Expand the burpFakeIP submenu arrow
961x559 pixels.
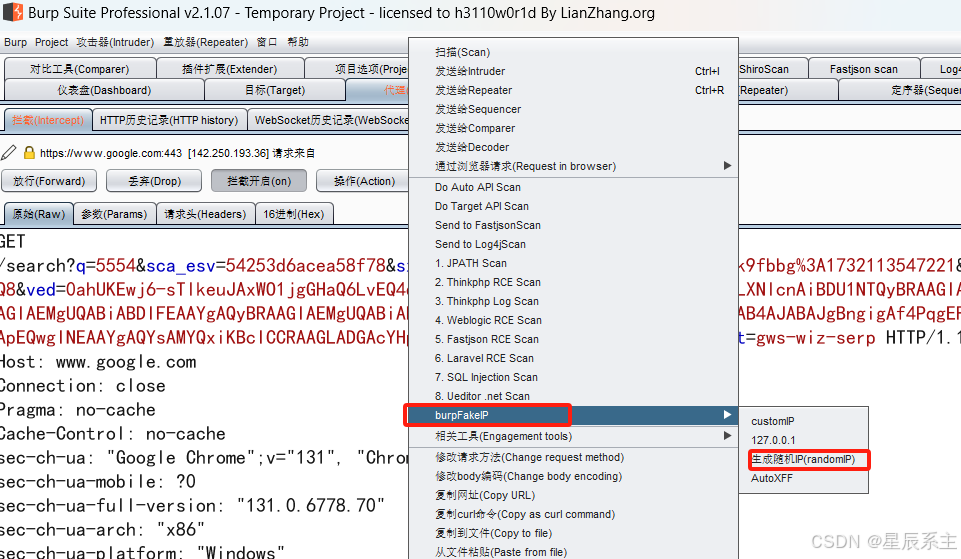[x=727, y=414]
